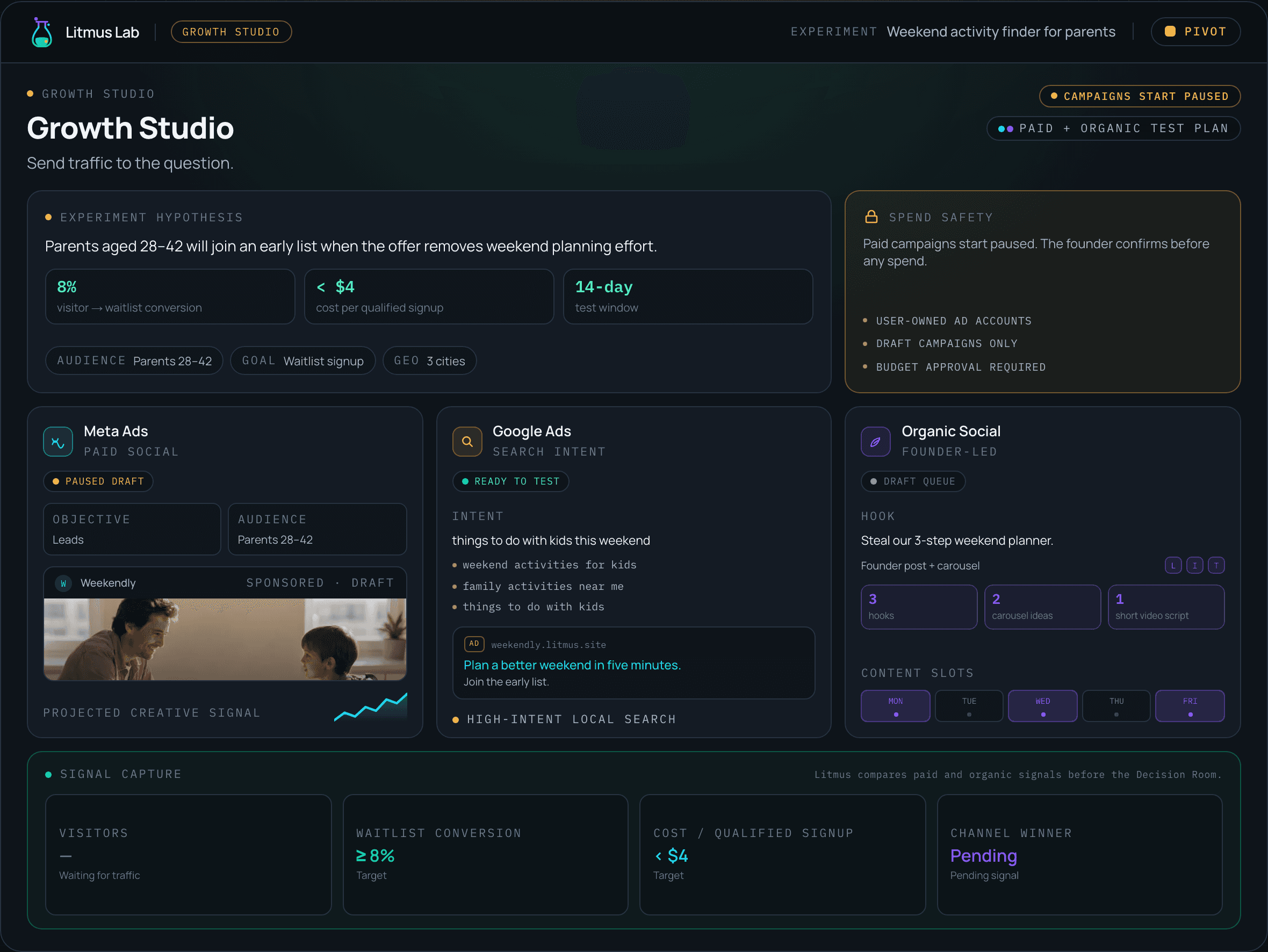Click the ad headline Plan a better weekend
The height and width of the screenshot is (952, 1268).
(572, 665)
